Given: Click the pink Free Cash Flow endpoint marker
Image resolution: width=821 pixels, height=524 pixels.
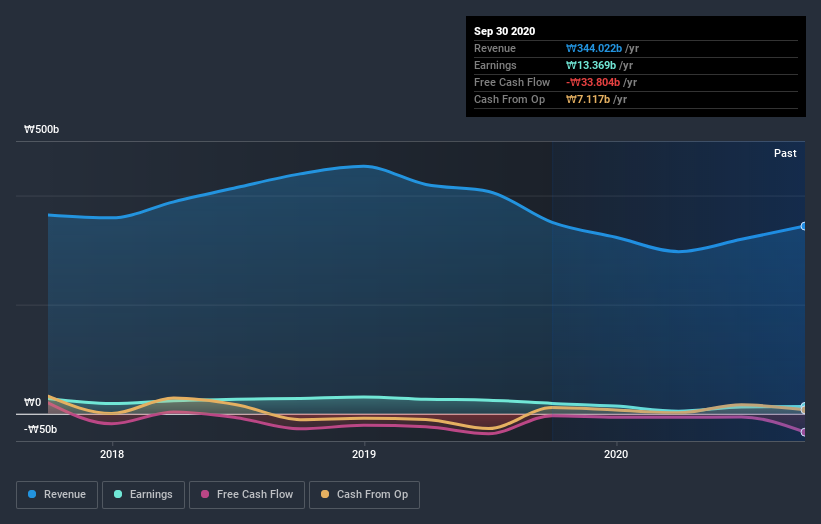Looking at the screenshot, I should [x=803, y=432].
